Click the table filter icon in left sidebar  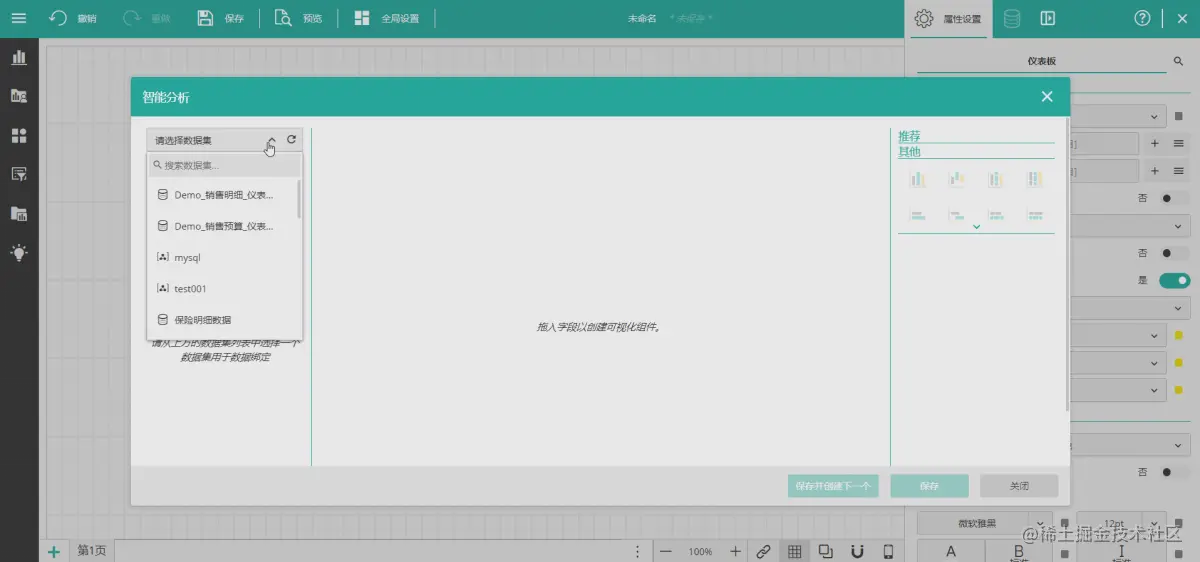click(19, 174)
